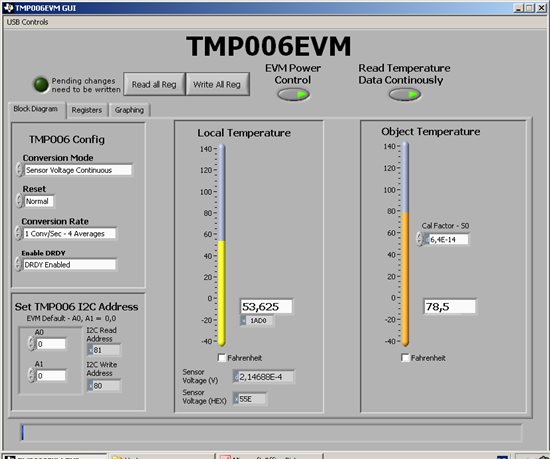Image resolution: width=550 pixels, height=459 pixels.
Task: Enable Fahrenheit for Local Temperature
Action: (222, 358)
